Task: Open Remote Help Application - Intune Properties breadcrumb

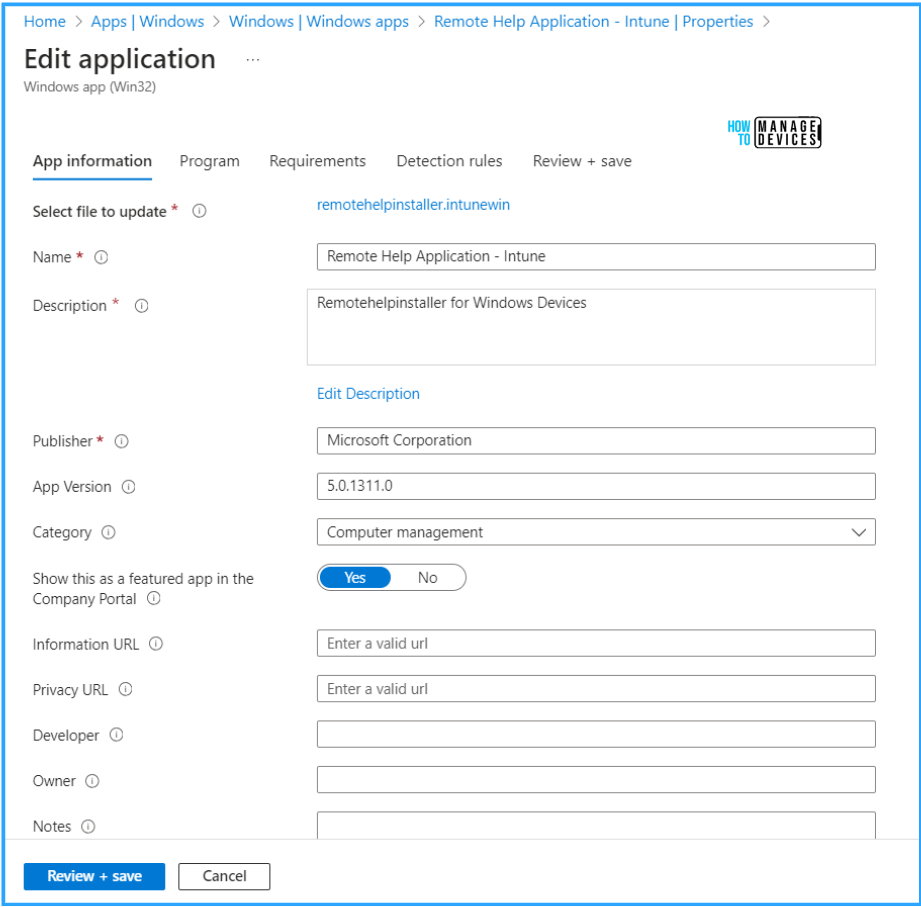Action: pos(593,22)
